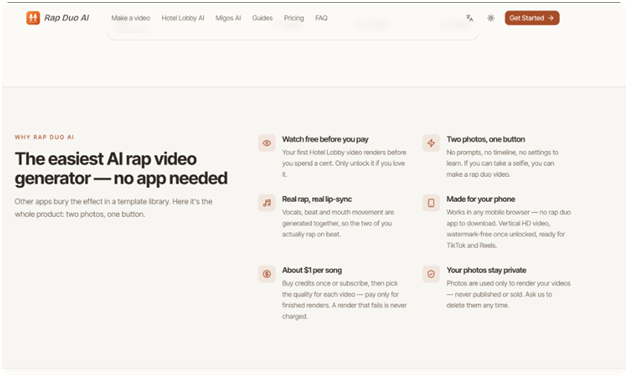
Task: Click the phone icon for Made for your phone
Action: (x=431, y=203)
